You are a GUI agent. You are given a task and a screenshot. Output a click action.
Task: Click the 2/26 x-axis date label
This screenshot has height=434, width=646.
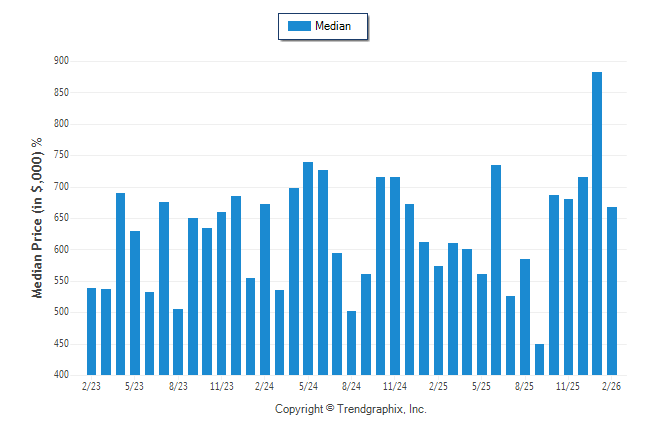(611, 386)
